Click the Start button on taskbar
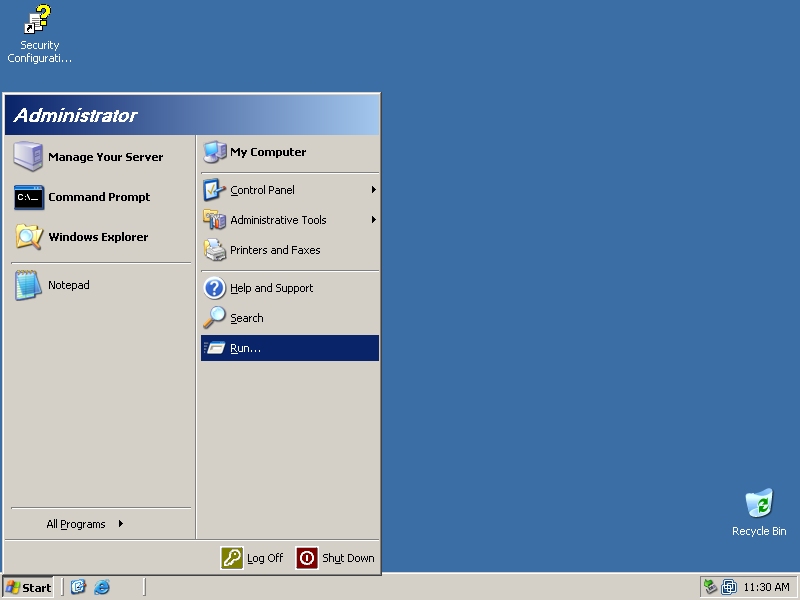The height and width of the screenshot is (600, 800). 28,587
